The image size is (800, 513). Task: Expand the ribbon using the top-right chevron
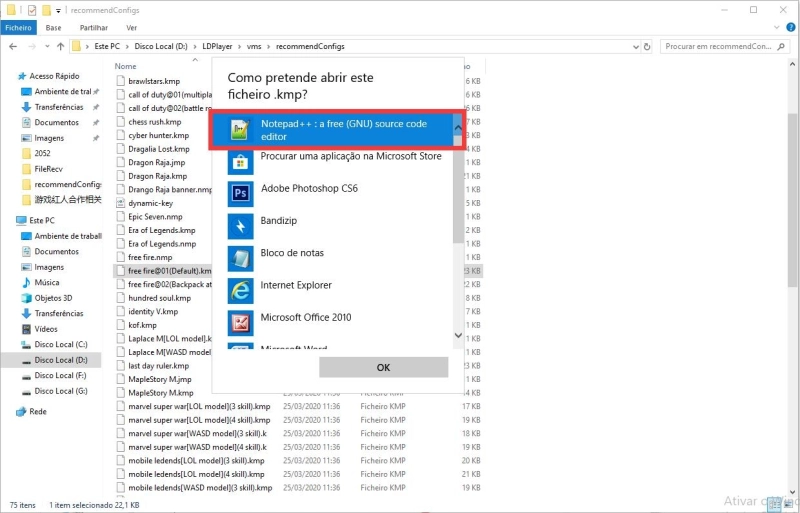775,28
